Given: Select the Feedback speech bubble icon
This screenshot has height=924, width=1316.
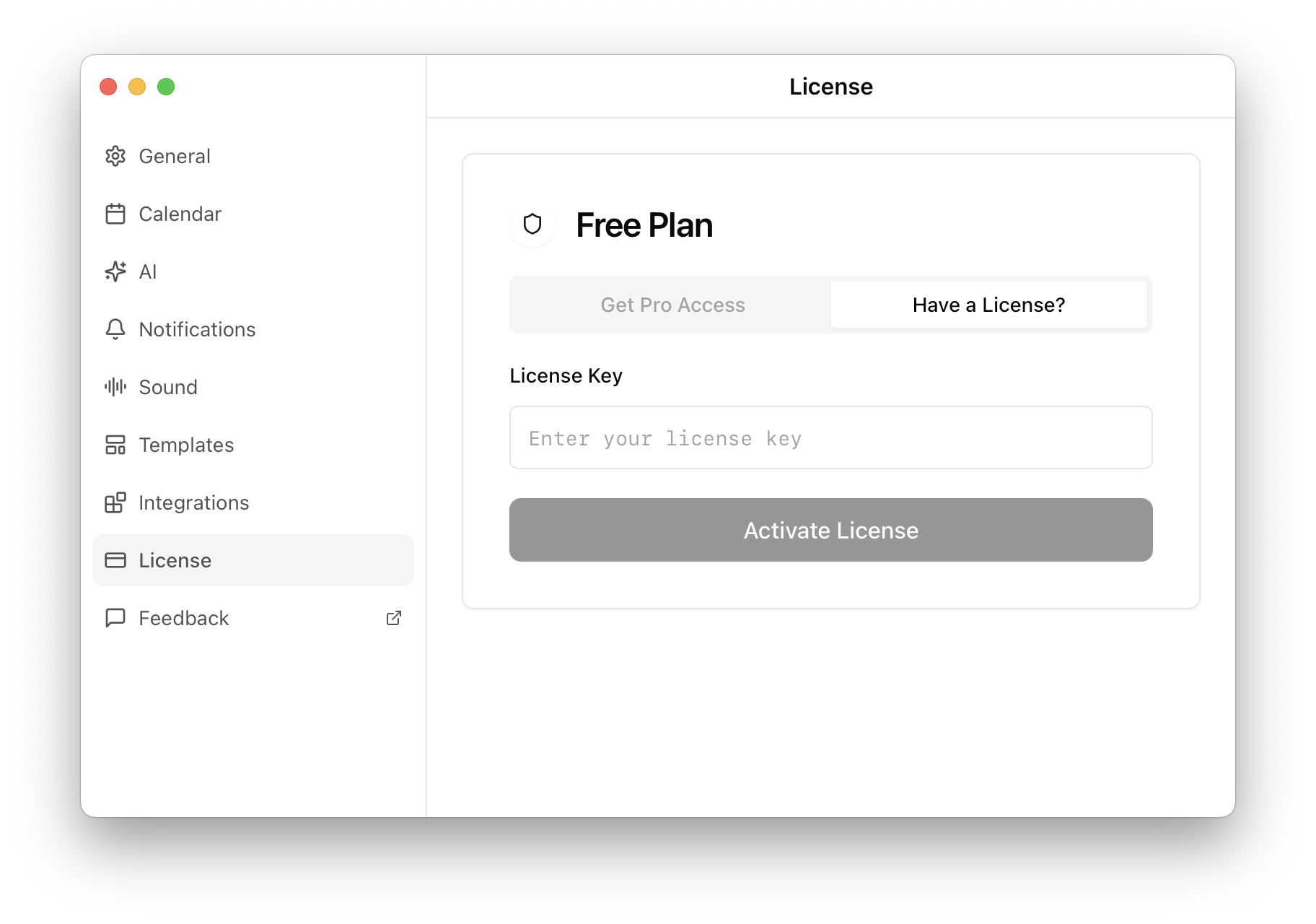Looking at the screenshot, I should pyautogui.click(x=115, y=618).
